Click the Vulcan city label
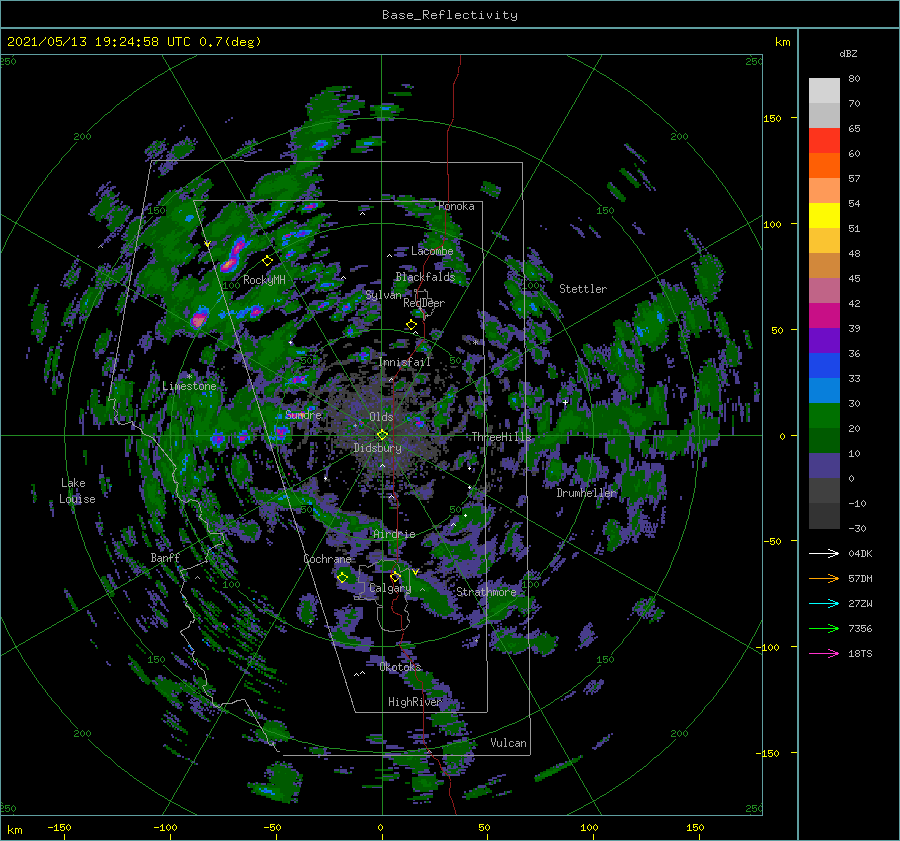Image resolution: width=900 pixels, height=841 pixels. point(509,743)
